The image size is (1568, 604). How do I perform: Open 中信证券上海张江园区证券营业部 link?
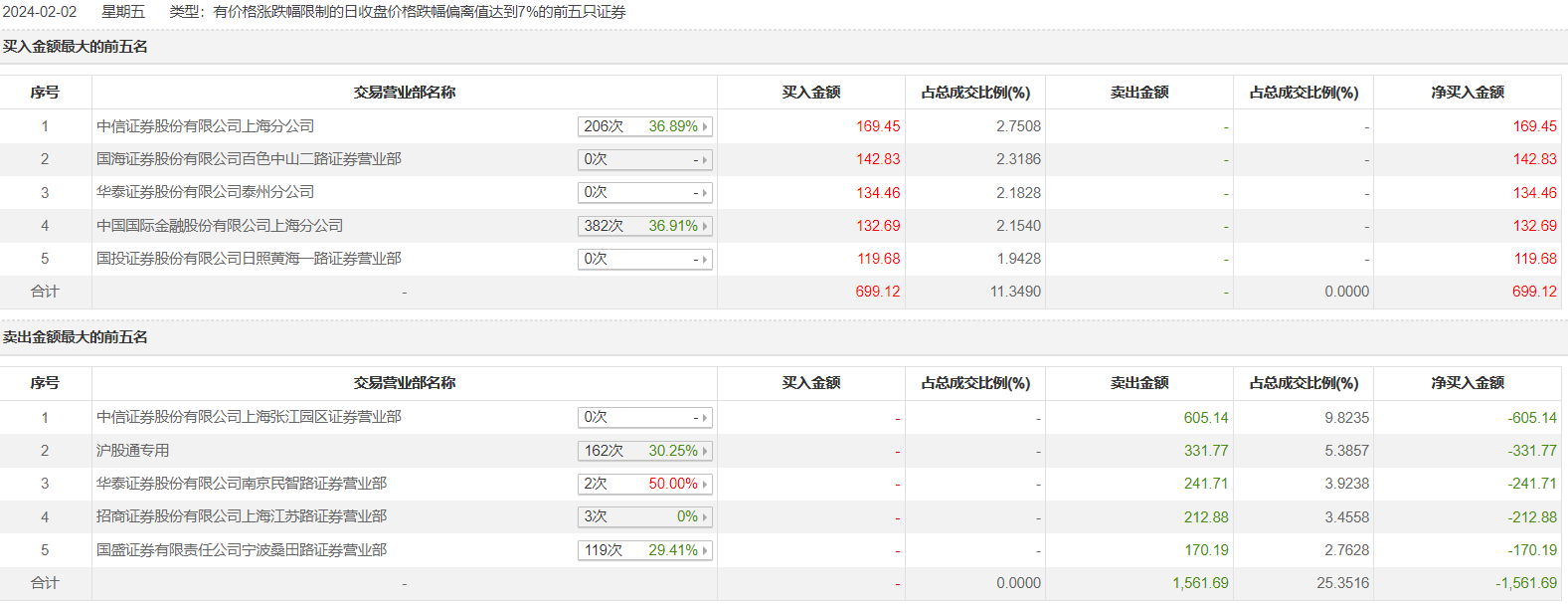pyautogui.click(x=249, y=417)
